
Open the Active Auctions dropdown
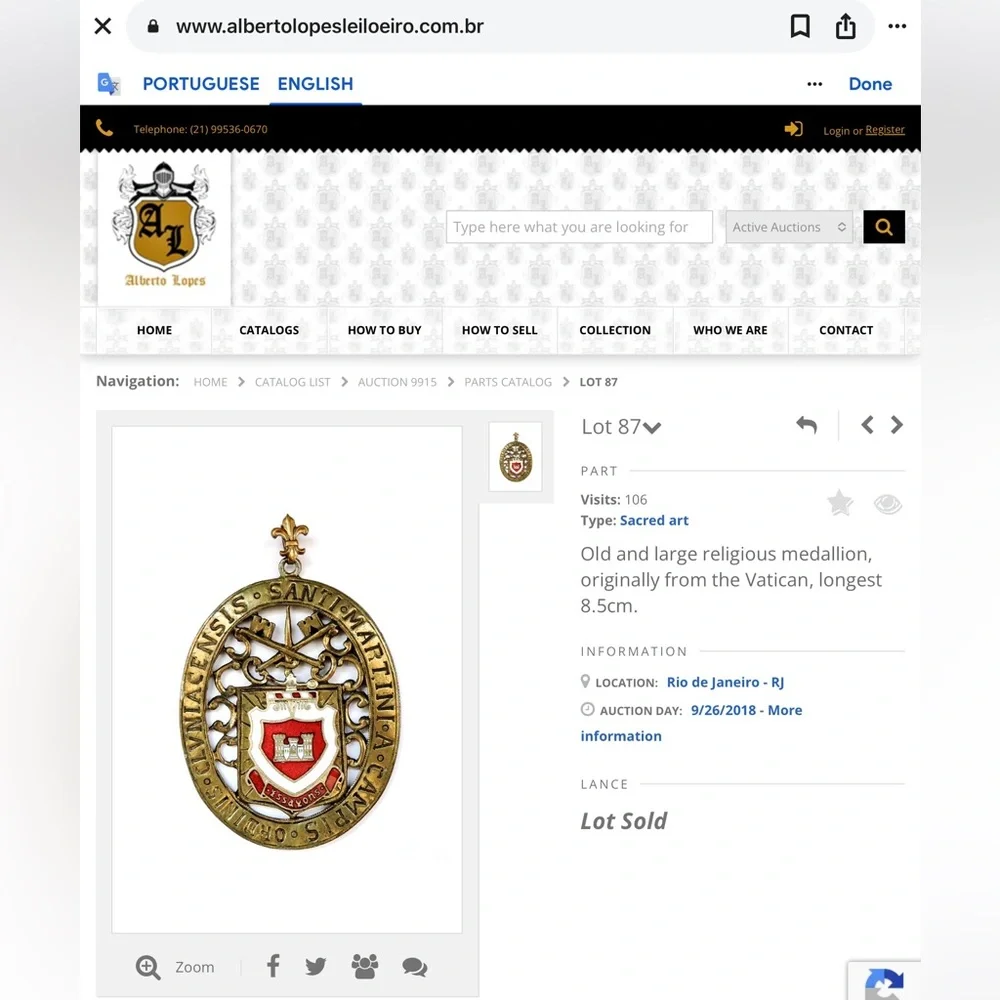[789, 227]
